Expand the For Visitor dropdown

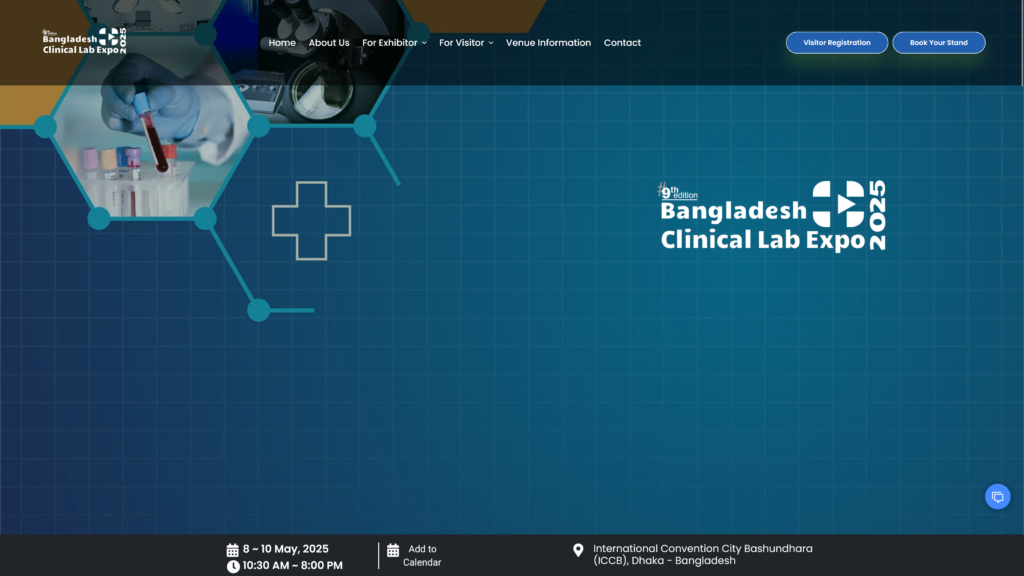[466, 42]
